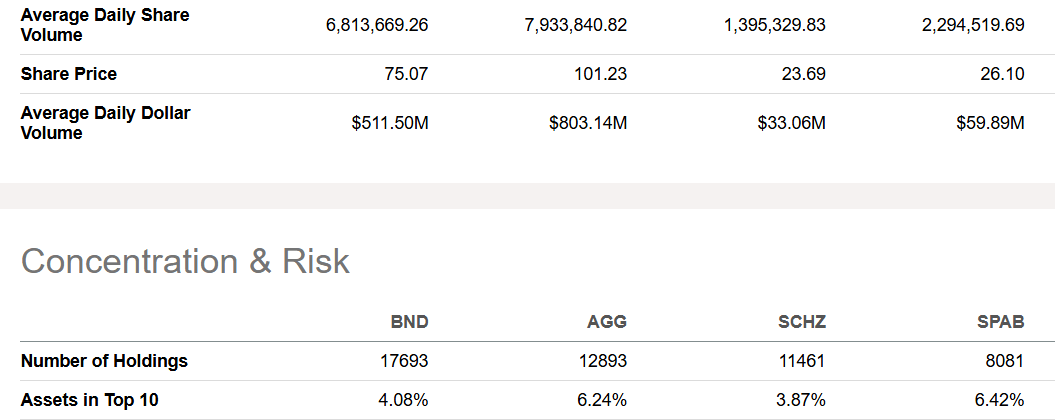Select the 17693 holdings value
1055x420 pixels.
tap(405, 361)
